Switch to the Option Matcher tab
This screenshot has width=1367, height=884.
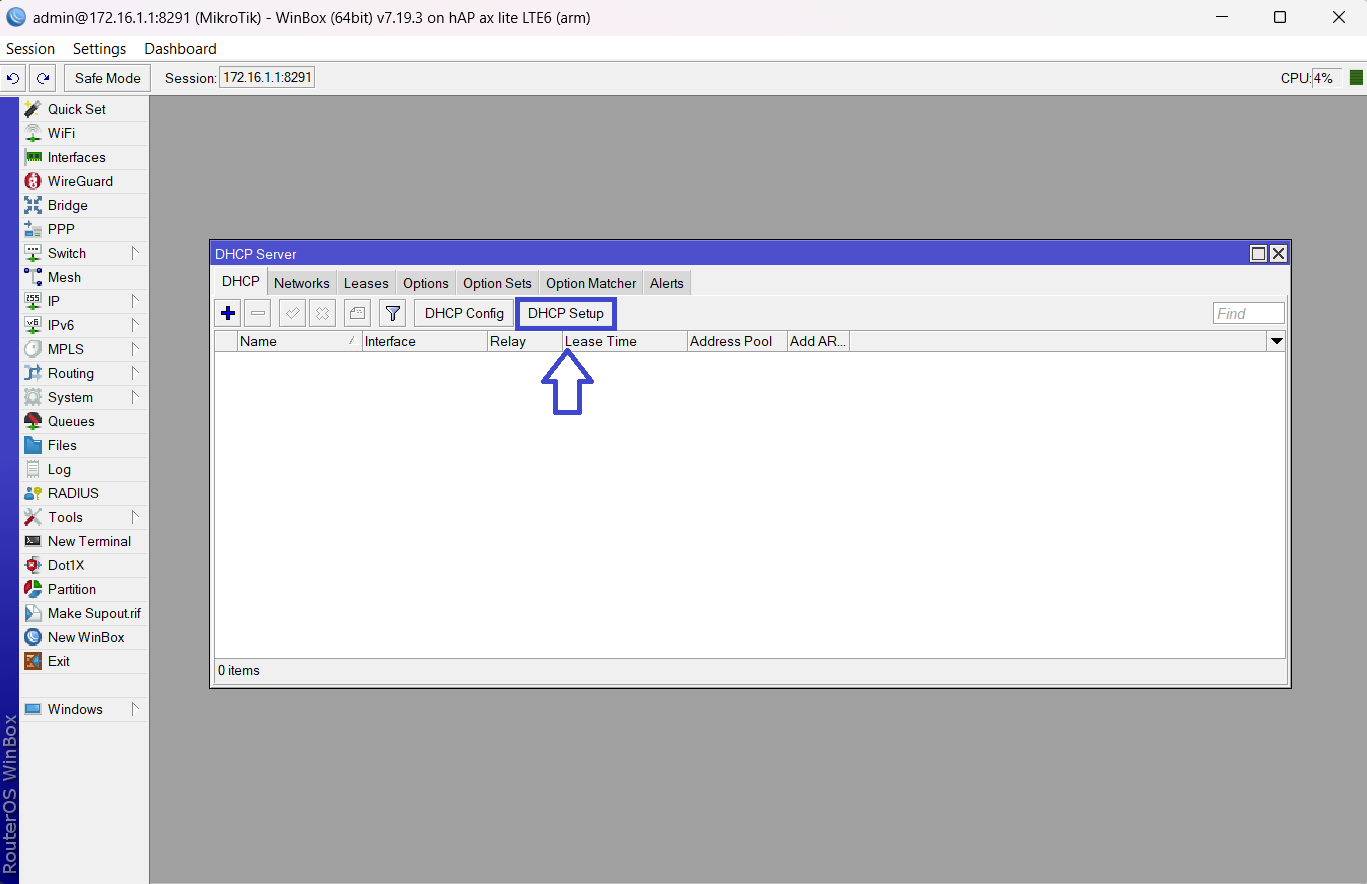[x=591, y=283]
